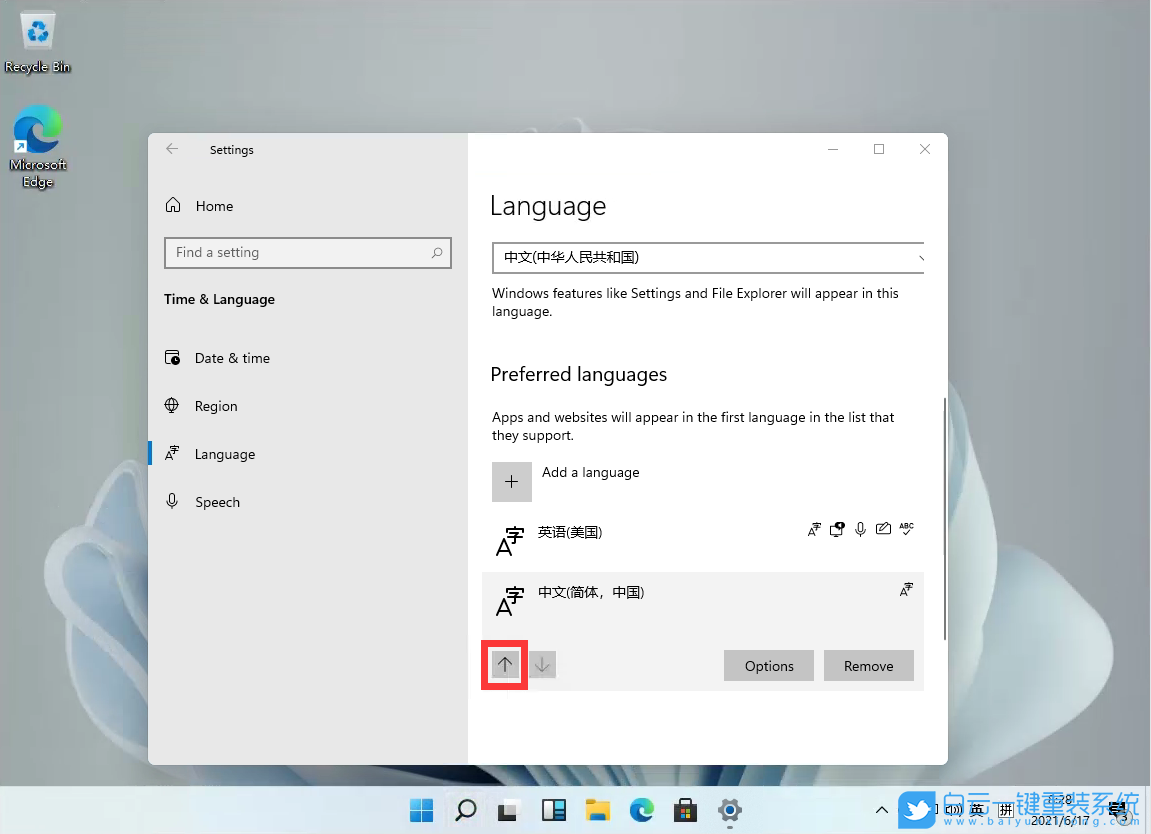
Task: Remove the 中文(简体, 中国) language
Action: point(868,665)
